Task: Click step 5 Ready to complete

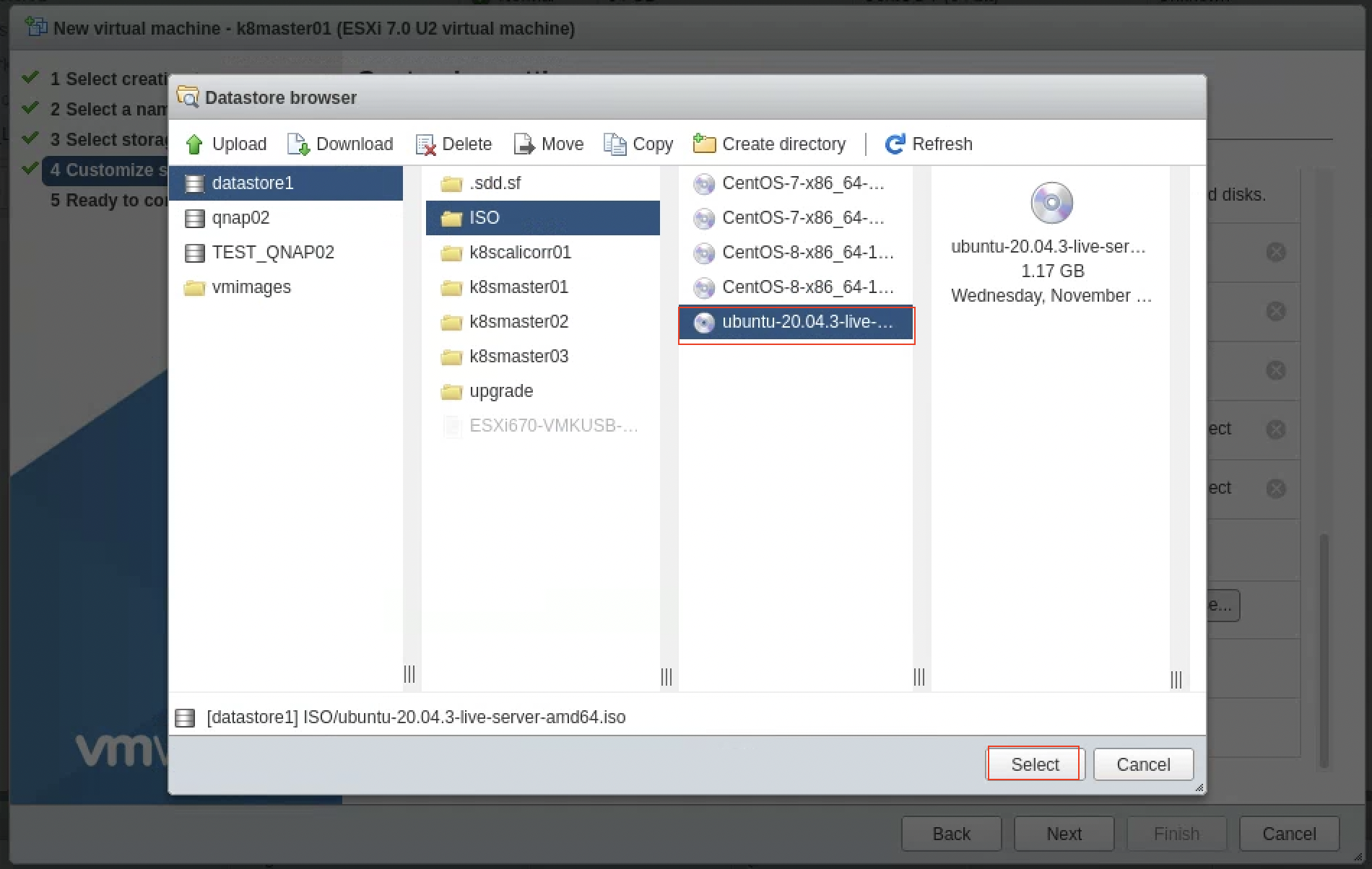Action: (108, 200)
